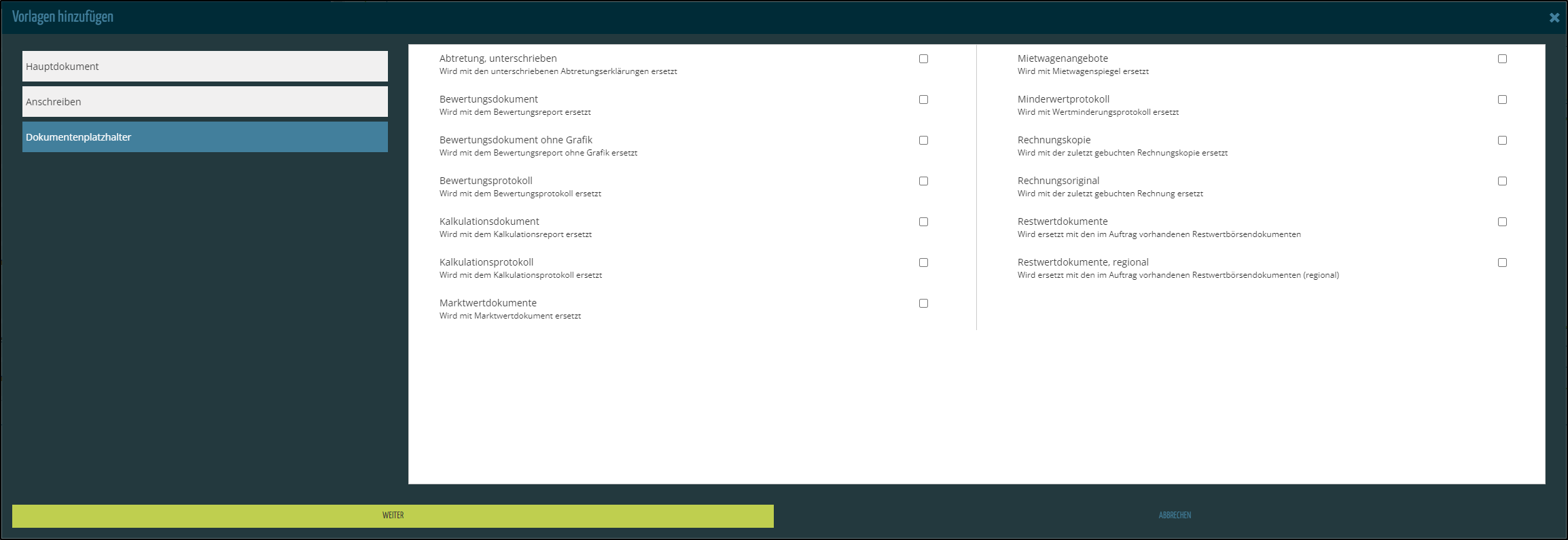This screenshot has width=1568, height=540.
Task: Tick the Marktwertdokumente checkbox
Action: (x=923, y=304)
